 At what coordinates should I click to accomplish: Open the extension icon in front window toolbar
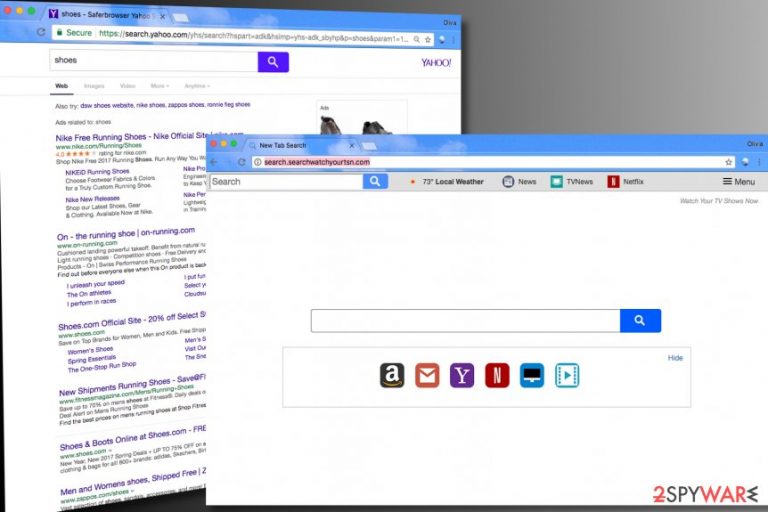point(745,162)
